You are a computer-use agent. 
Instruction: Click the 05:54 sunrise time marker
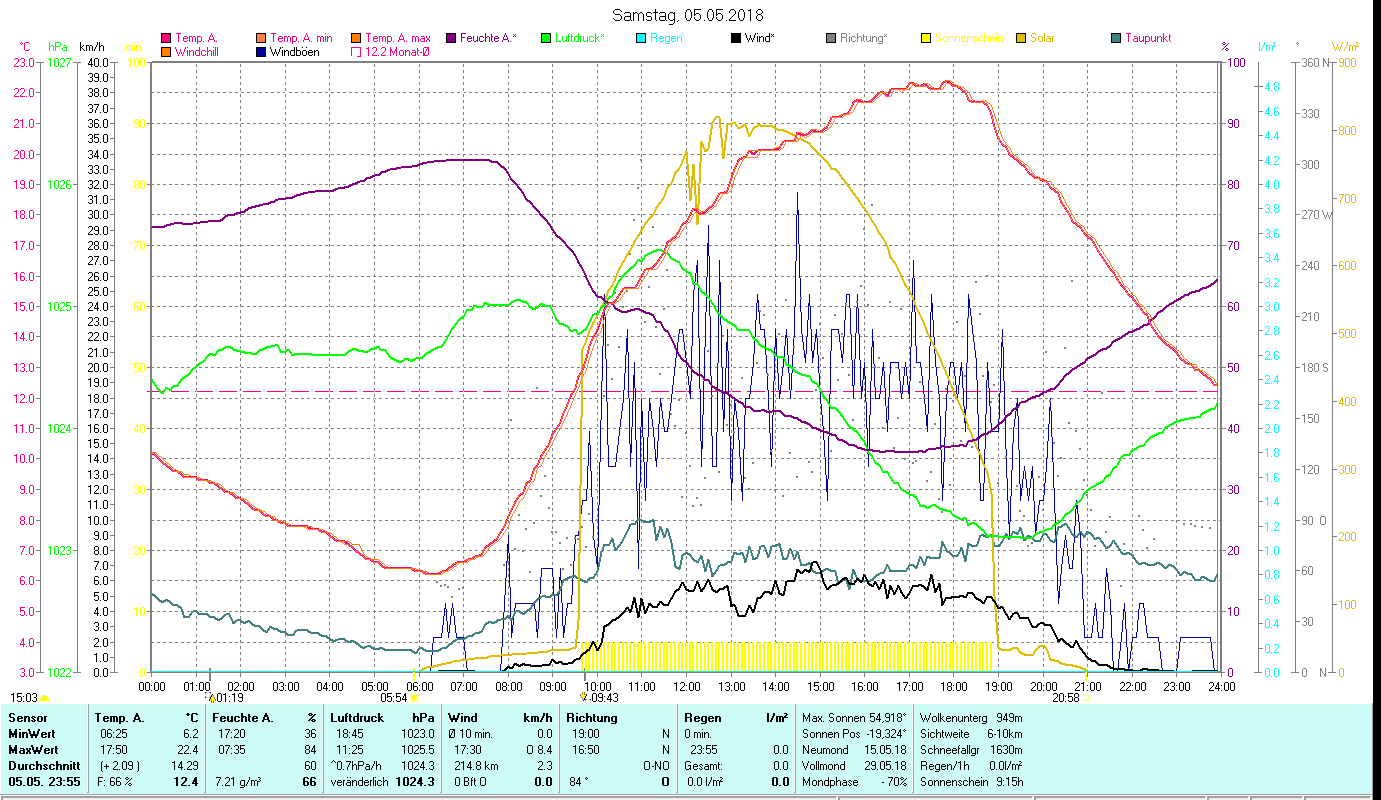[x=393, y=698]
